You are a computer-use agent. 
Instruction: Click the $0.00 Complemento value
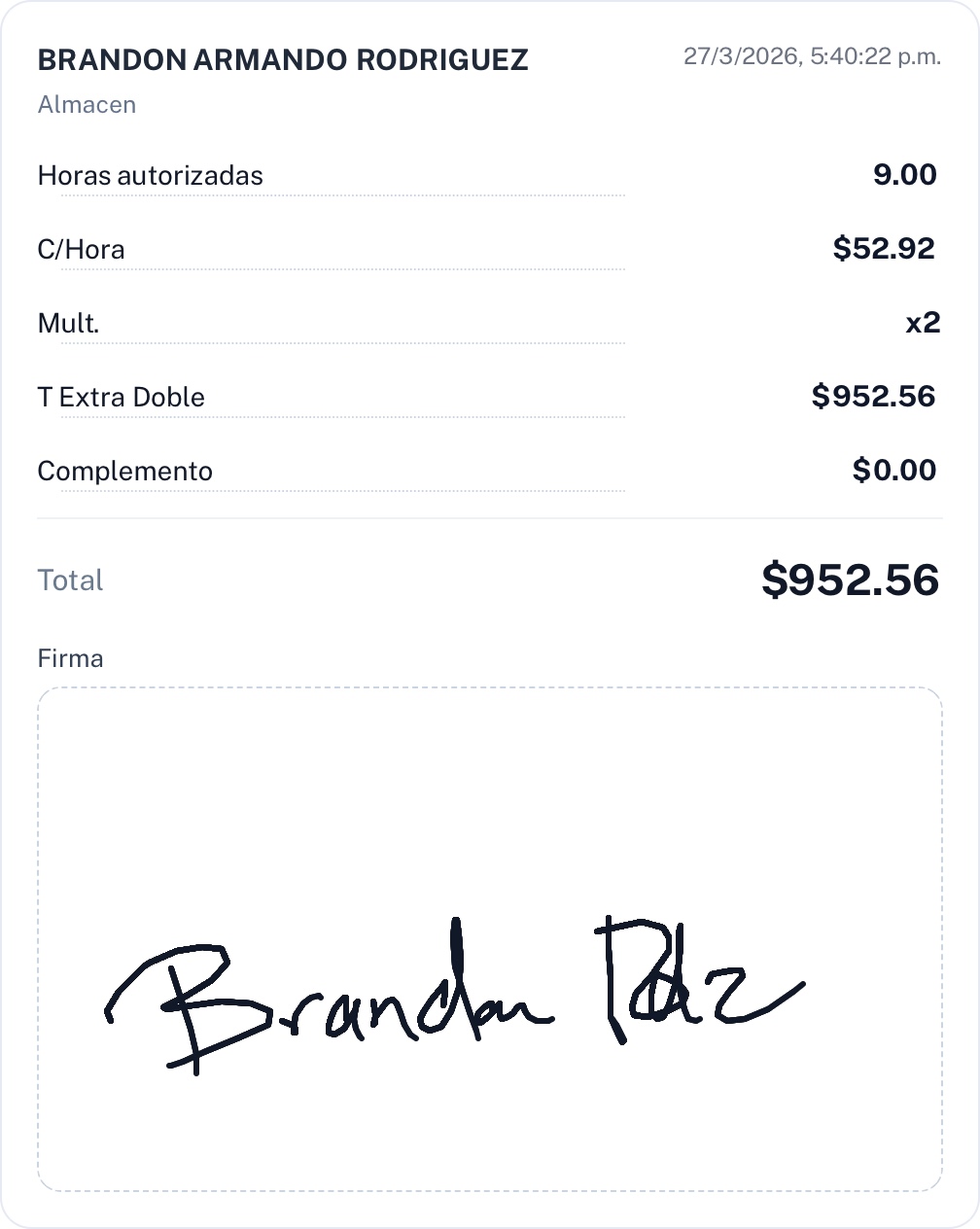tap(894, 471)
